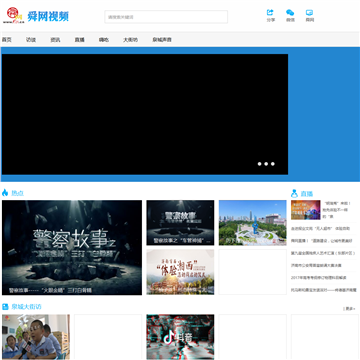Open the live broadcast sidebar thumbnail

click(x=306, y=210)
